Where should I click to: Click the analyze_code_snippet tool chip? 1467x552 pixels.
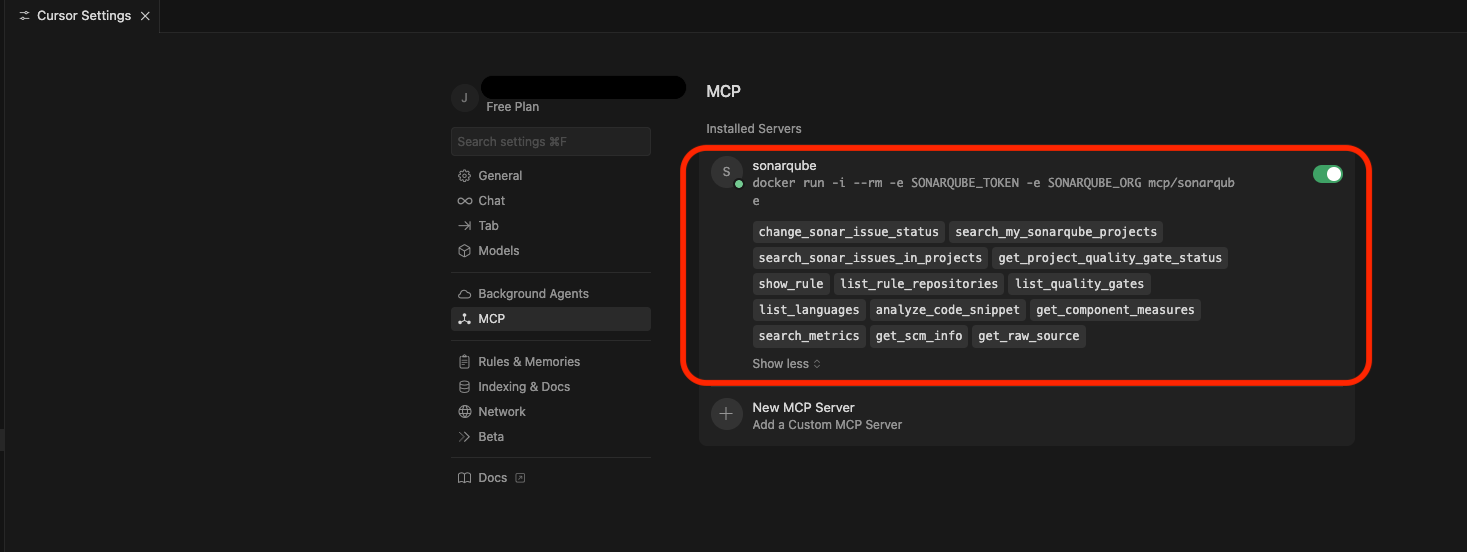click(946, 310)
